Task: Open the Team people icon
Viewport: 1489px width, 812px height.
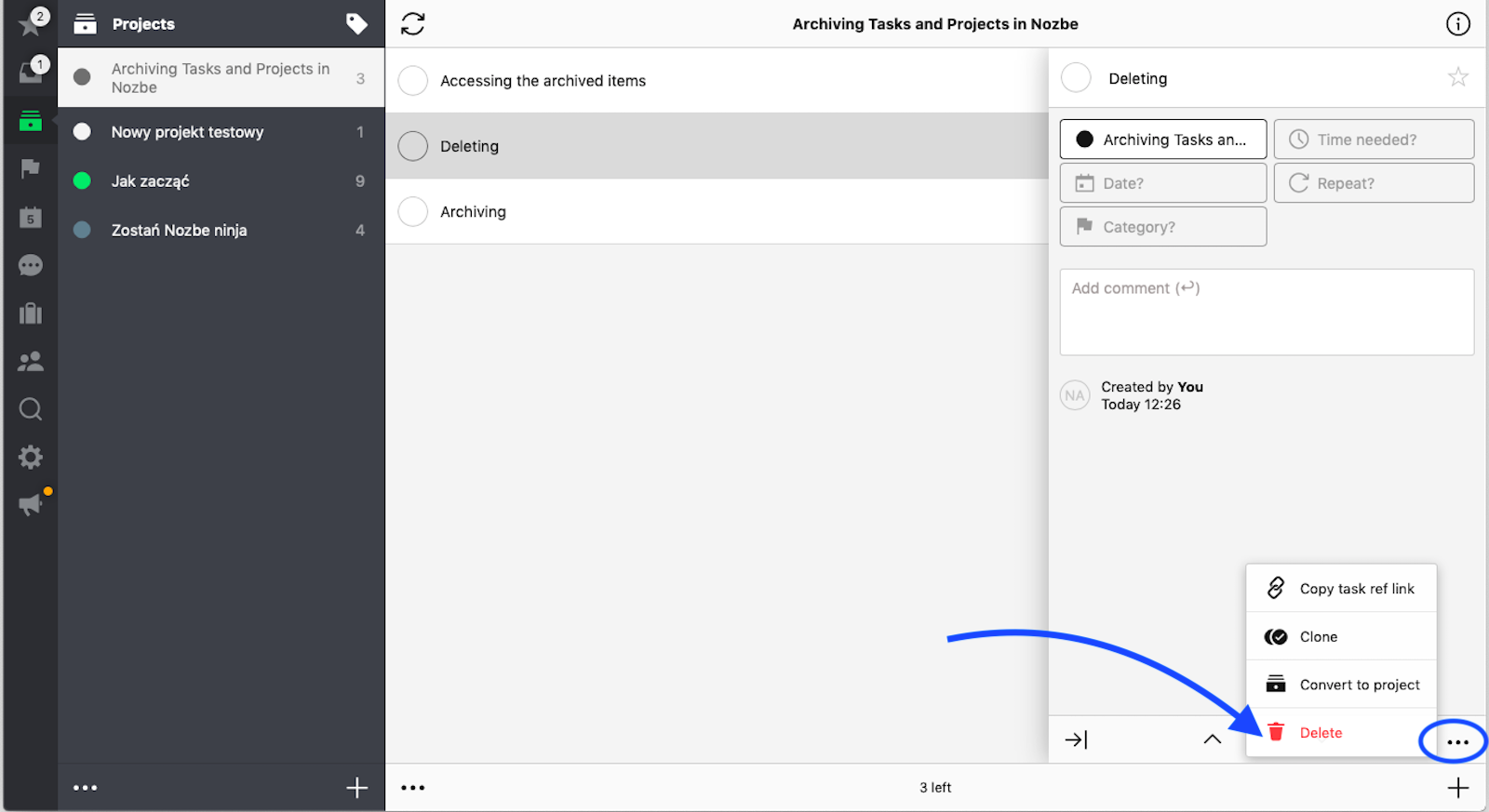Action: [31, 362]
